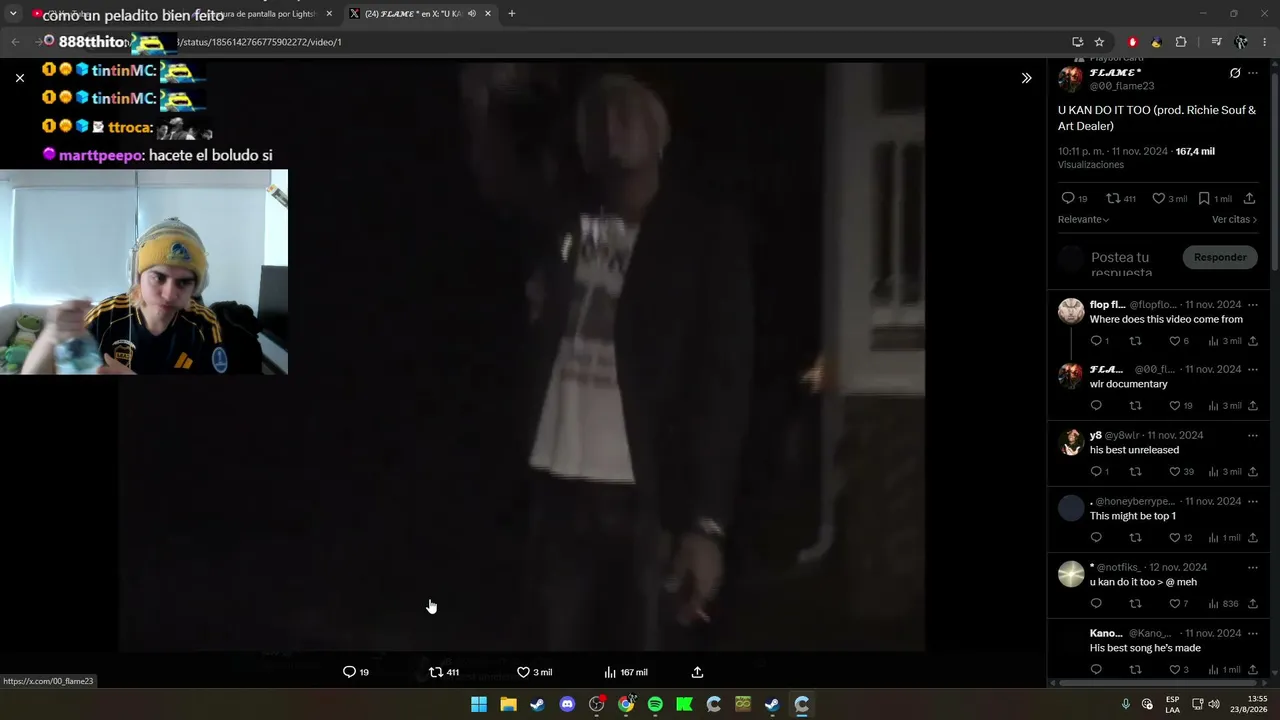The height and width of the screenshot is (720, 1280).
Task: Close the video viewer with the X
Action: 20,78
